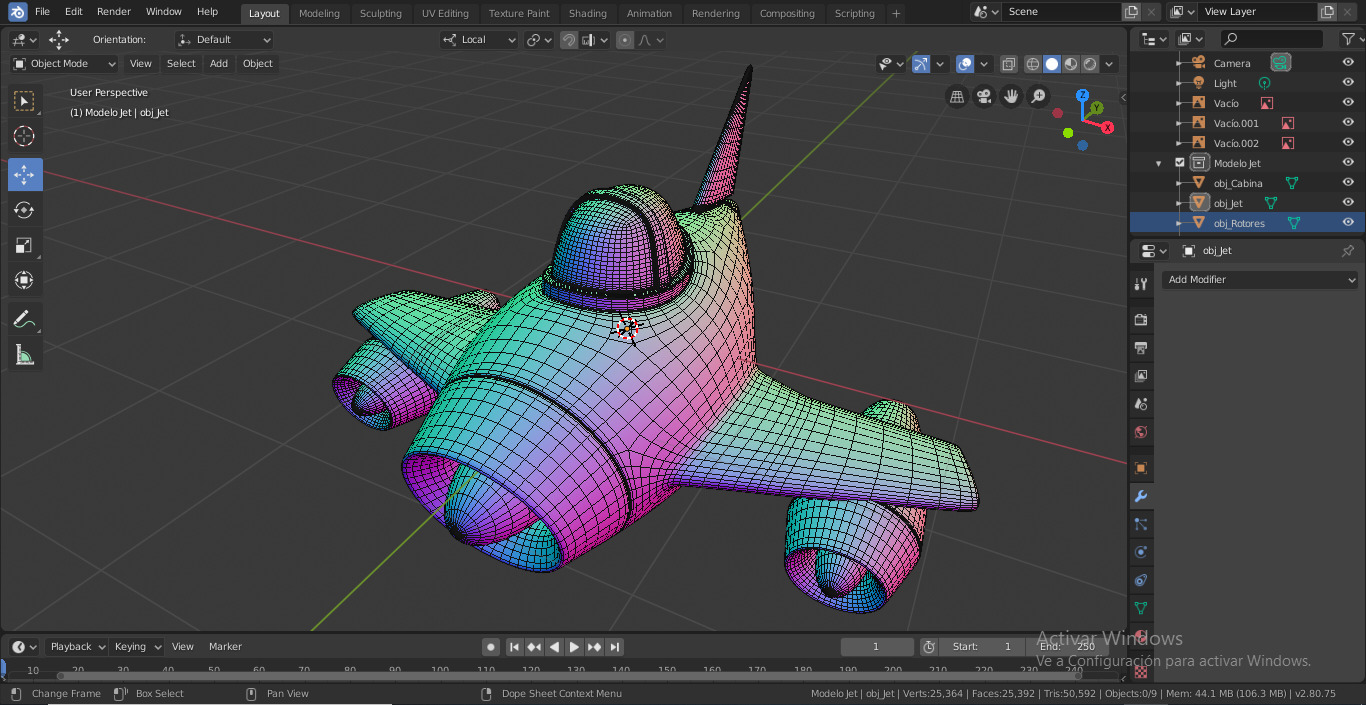Switch to the Sculpting workspace tab
The image size is (1366, 705).
(x=380, y=13)
